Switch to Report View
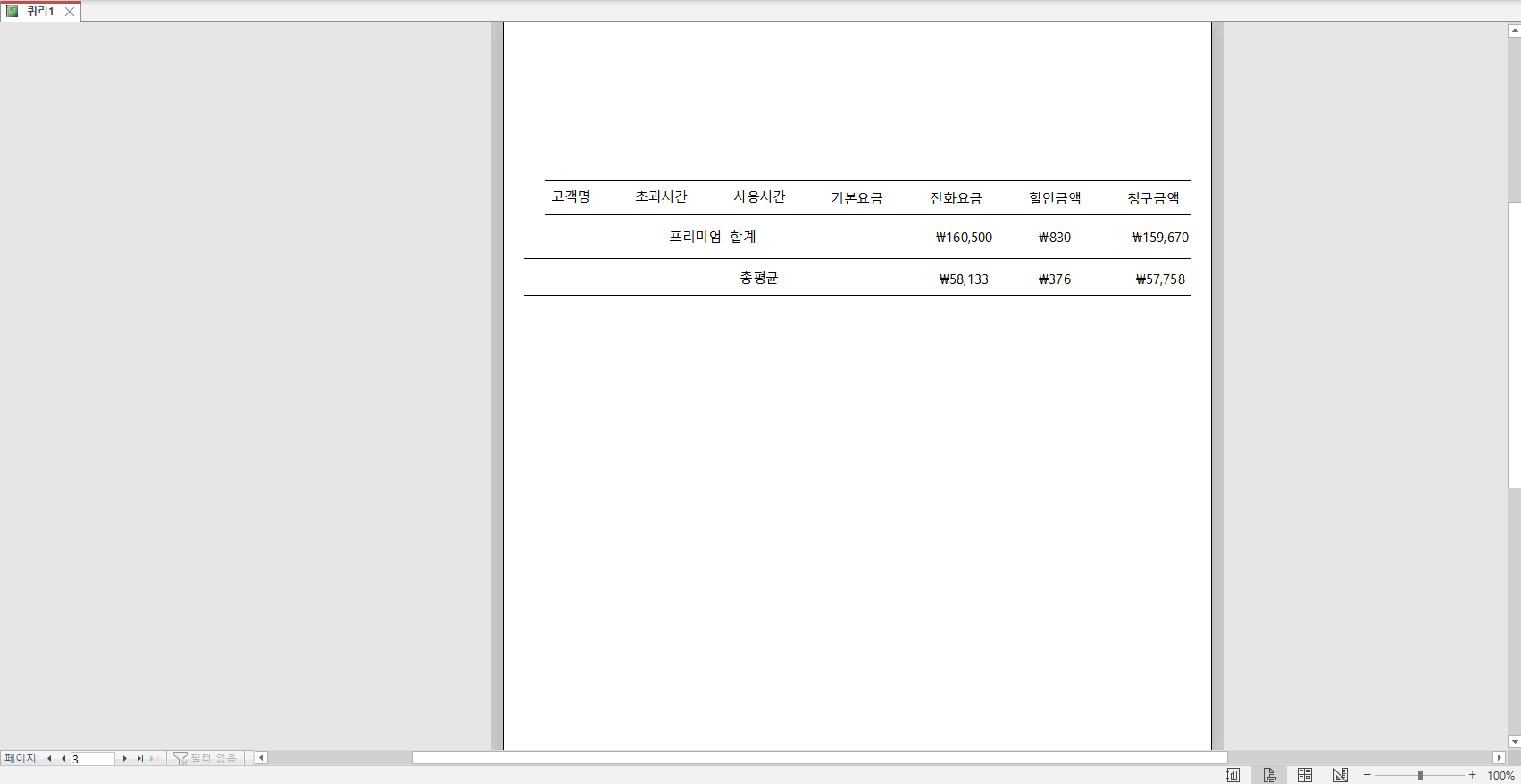This screenshot has height=784, width=1521. 1233,775
